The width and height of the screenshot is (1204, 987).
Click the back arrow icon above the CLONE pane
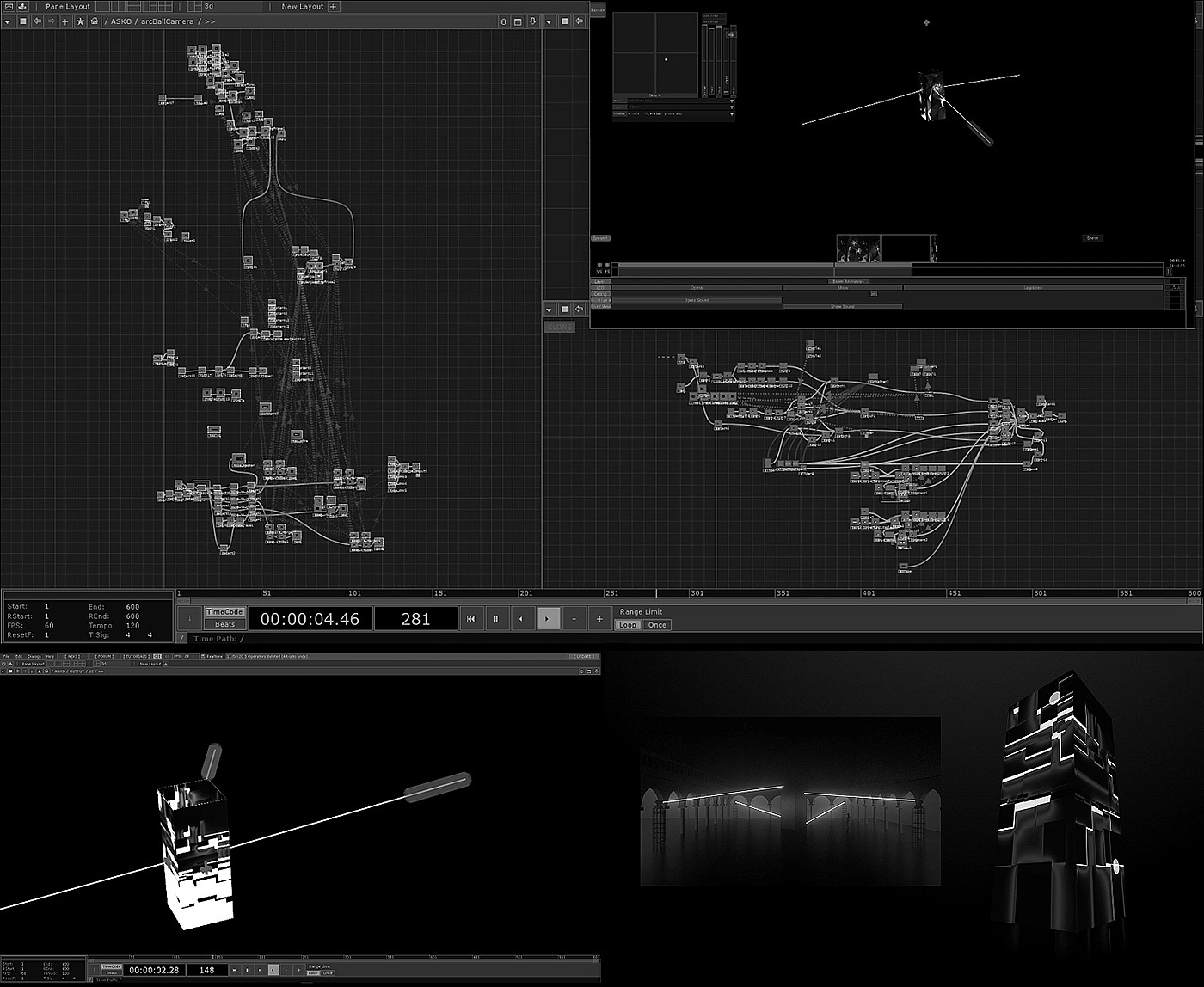(580, 309)
